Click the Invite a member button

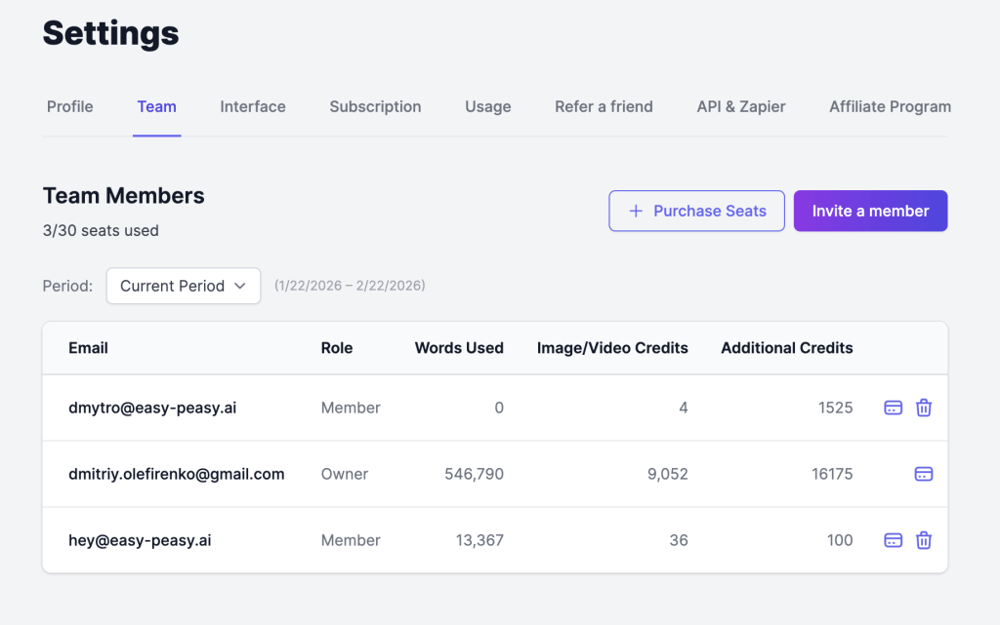pos(870,211)
